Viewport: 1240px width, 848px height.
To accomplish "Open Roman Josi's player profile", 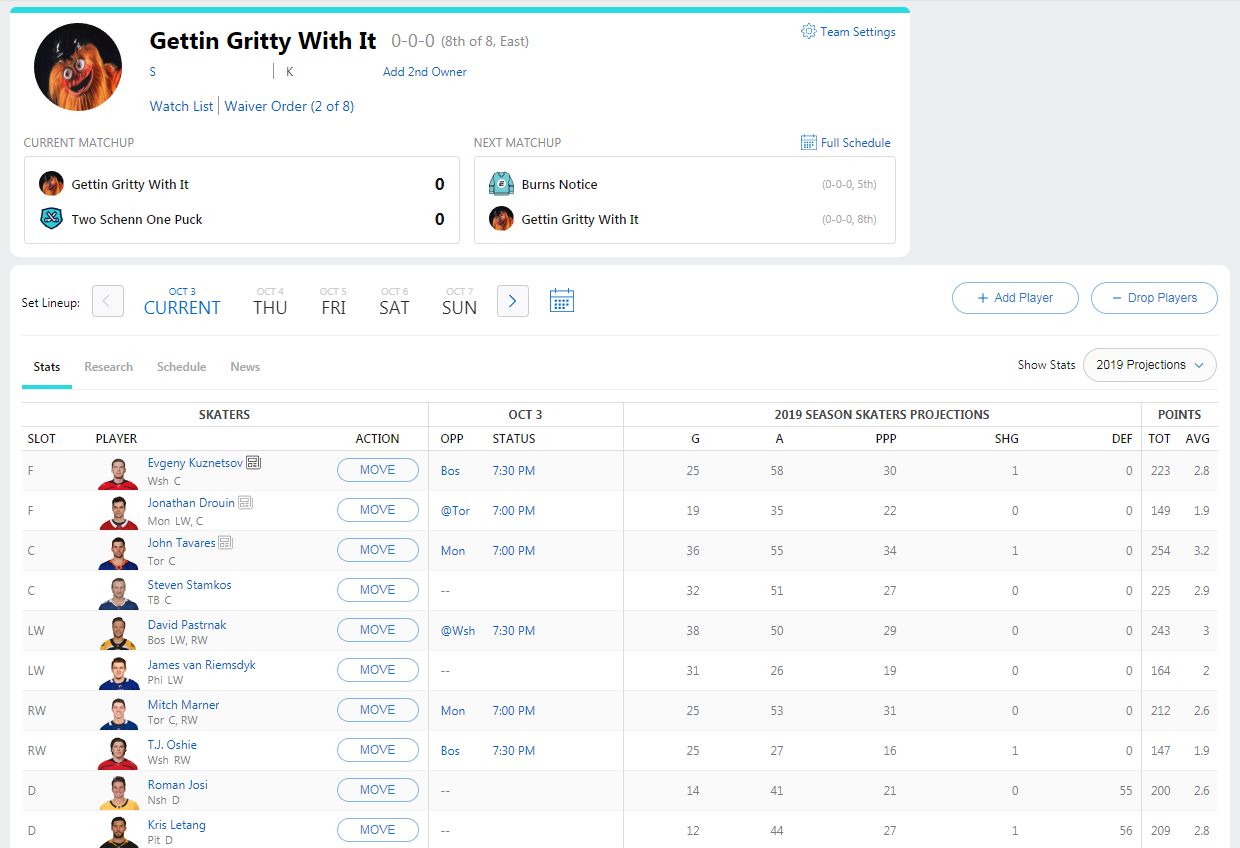I will (x=178, y=784).
